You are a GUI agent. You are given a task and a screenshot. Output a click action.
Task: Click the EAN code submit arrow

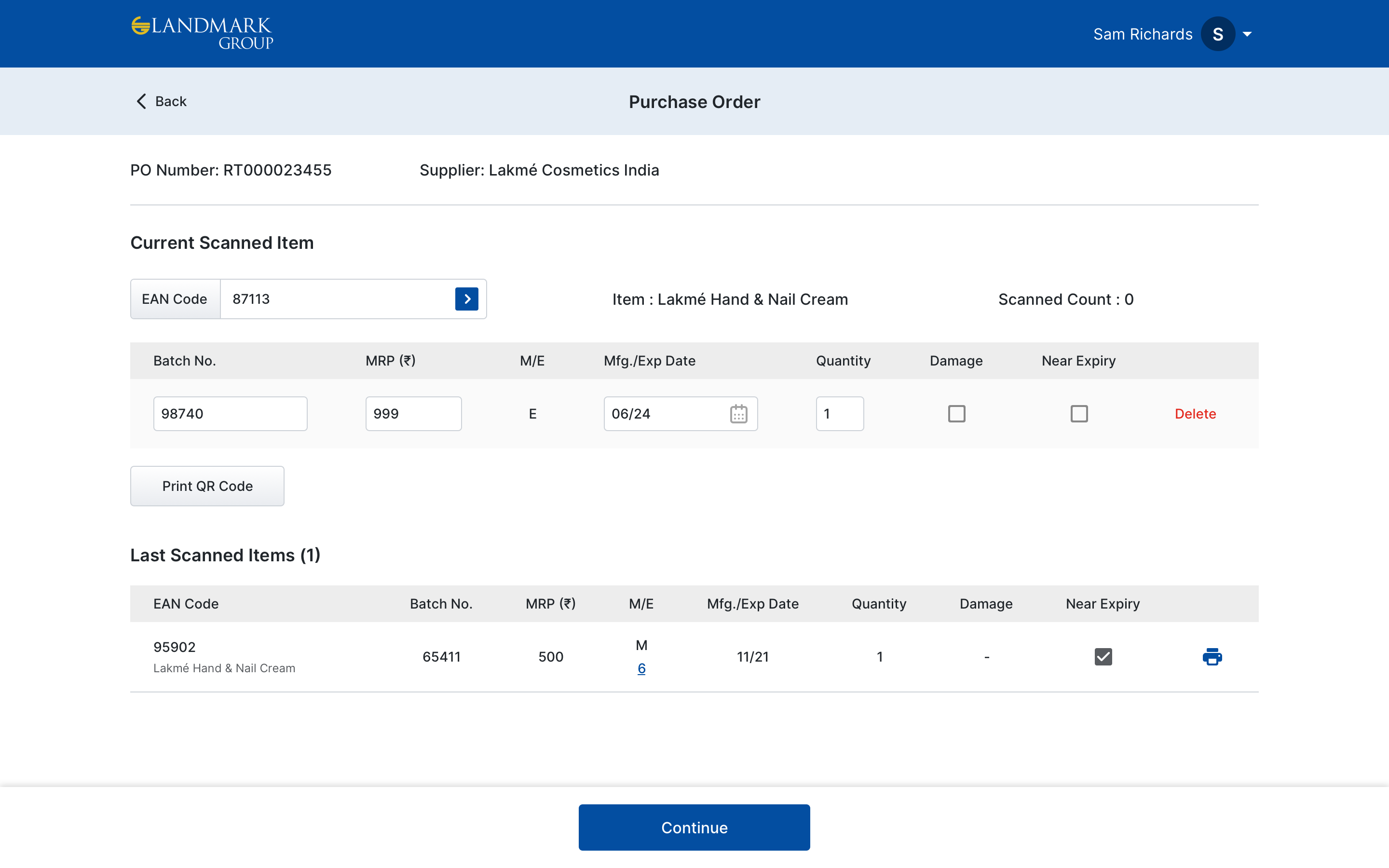point(467,299)
